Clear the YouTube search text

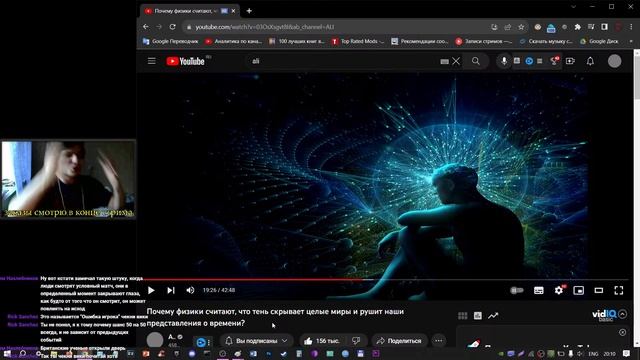[456, 61]
